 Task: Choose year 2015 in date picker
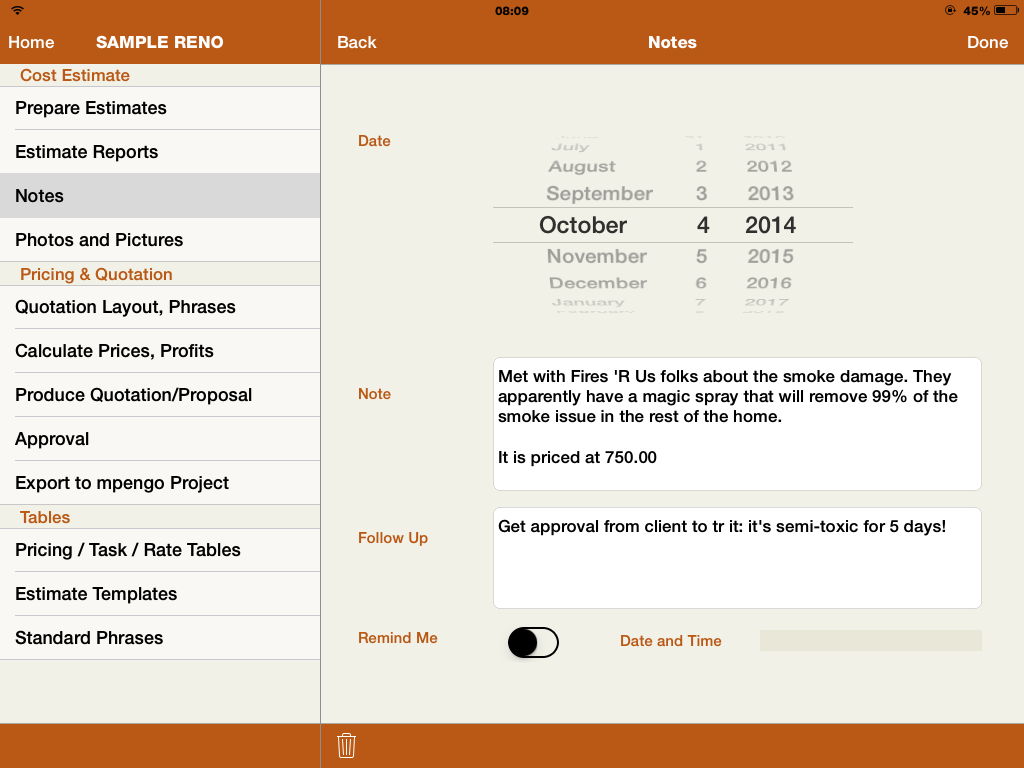tap(770, 256)
